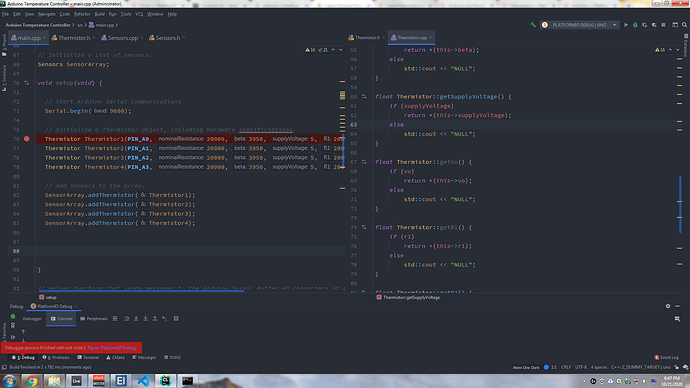
Task: Open the Terminal tool window
Action: tap(88, 358)
